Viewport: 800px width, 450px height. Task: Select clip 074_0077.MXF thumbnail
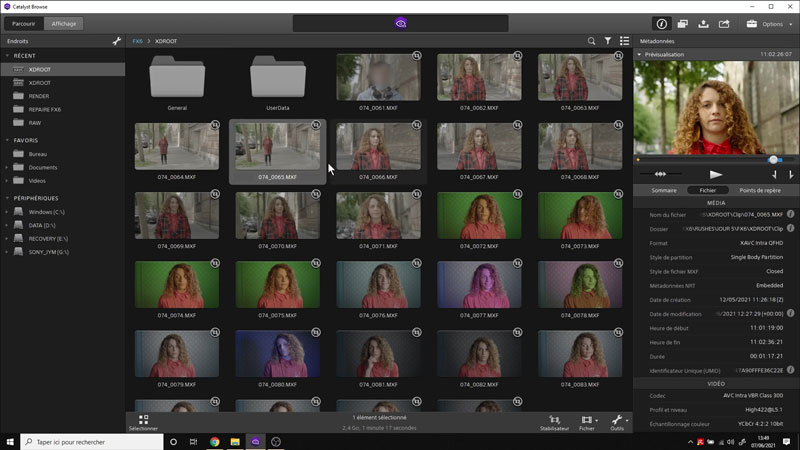pyautogui.click(x=479, y=285)
